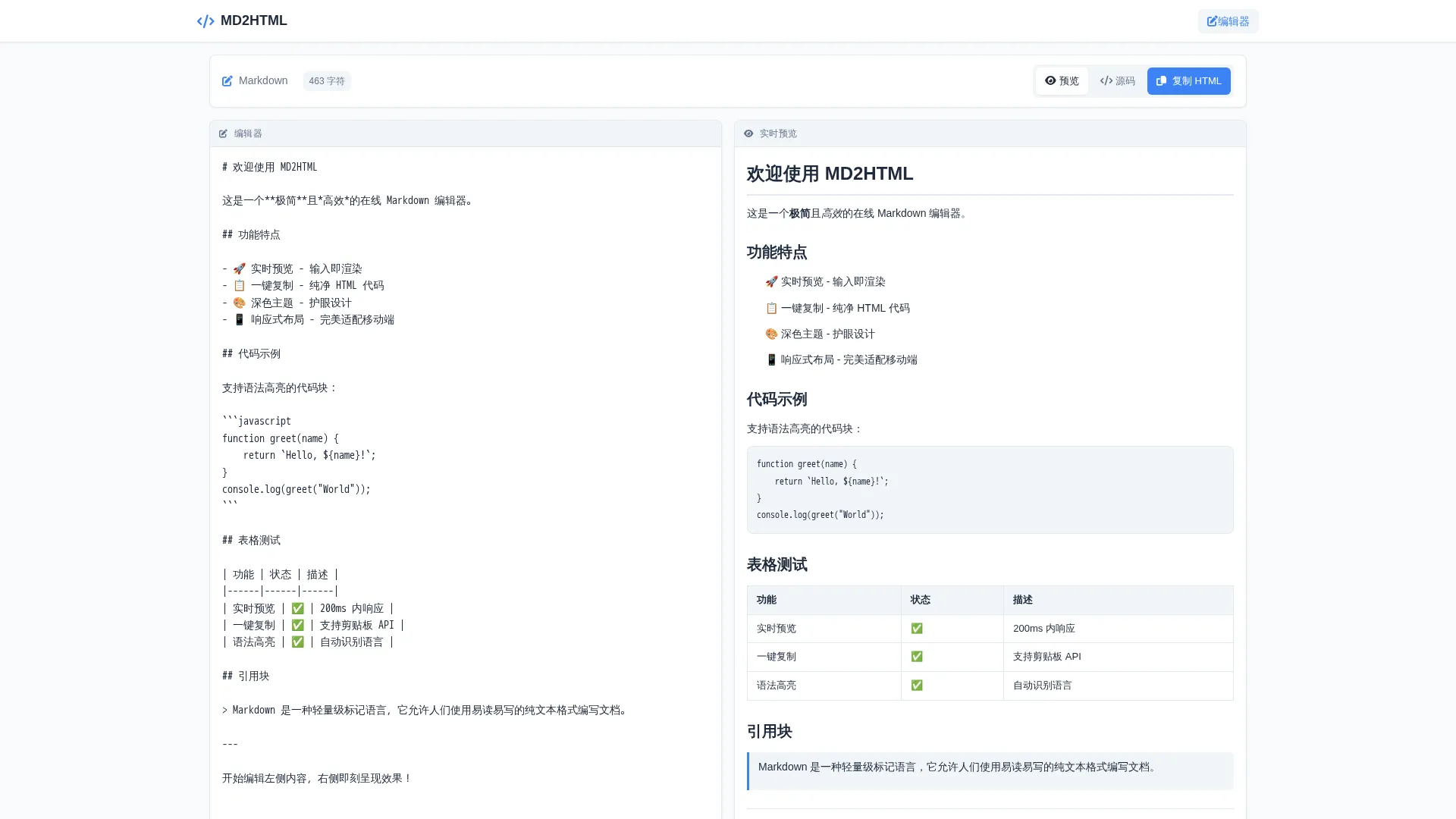Click the eye icon in the 实时预览 panel header

point(749,133)
